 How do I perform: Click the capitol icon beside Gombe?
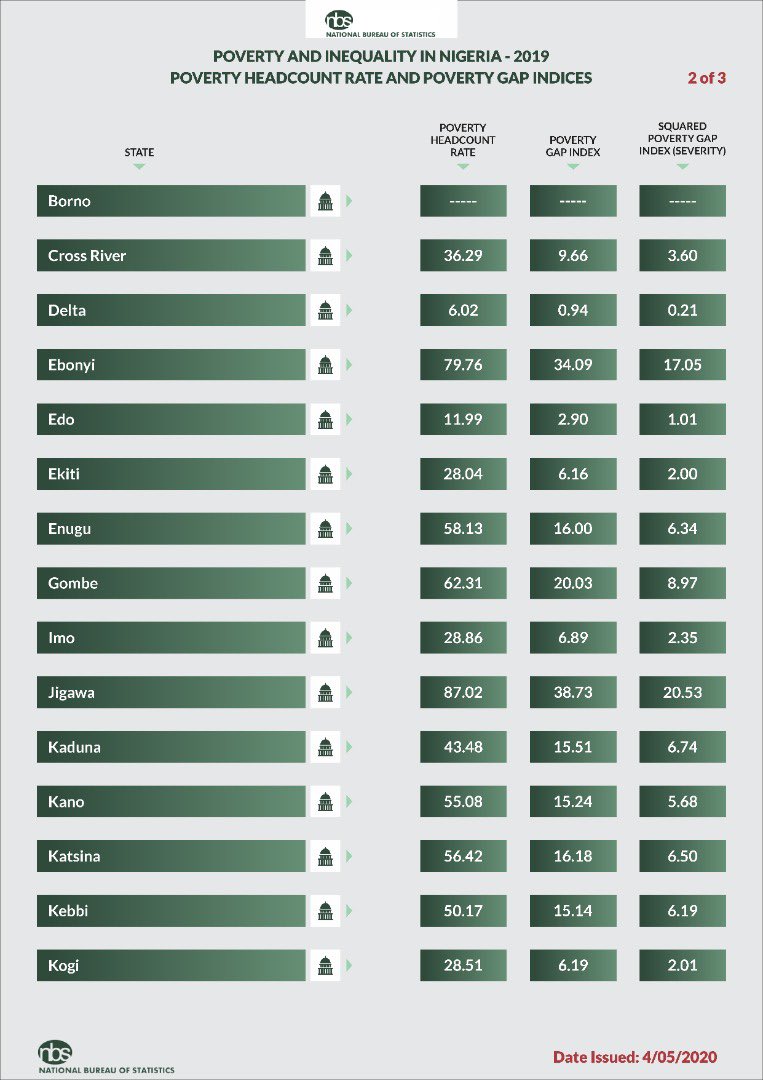coord(325,583)
